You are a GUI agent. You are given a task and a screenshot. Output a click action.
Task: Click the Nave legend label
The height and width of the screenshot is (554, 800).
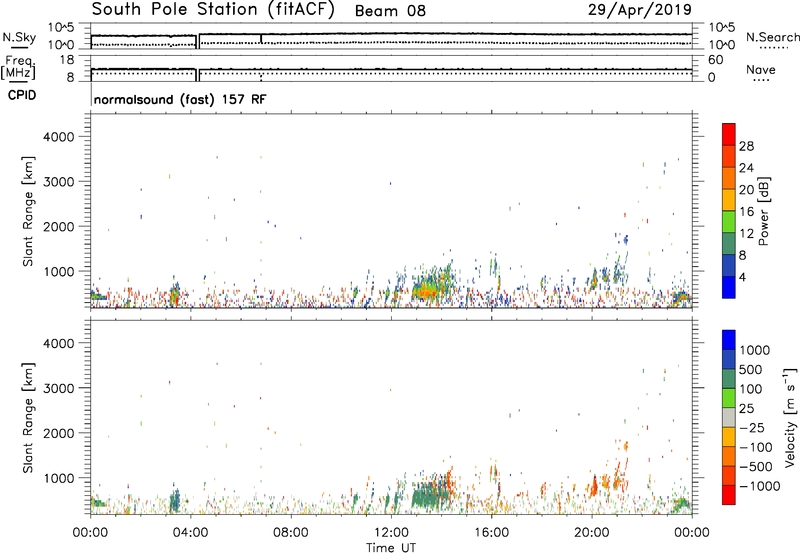[760, 70]
